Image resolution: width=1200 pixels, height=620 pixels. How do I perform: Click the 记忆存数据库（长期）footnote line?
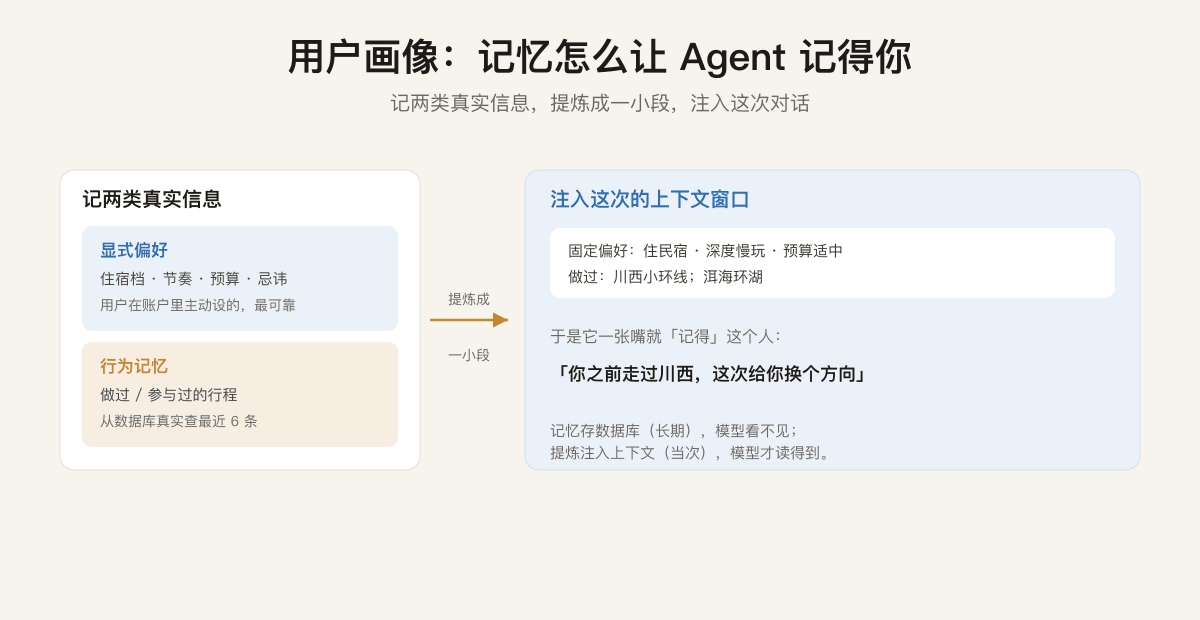pos(674,430)
